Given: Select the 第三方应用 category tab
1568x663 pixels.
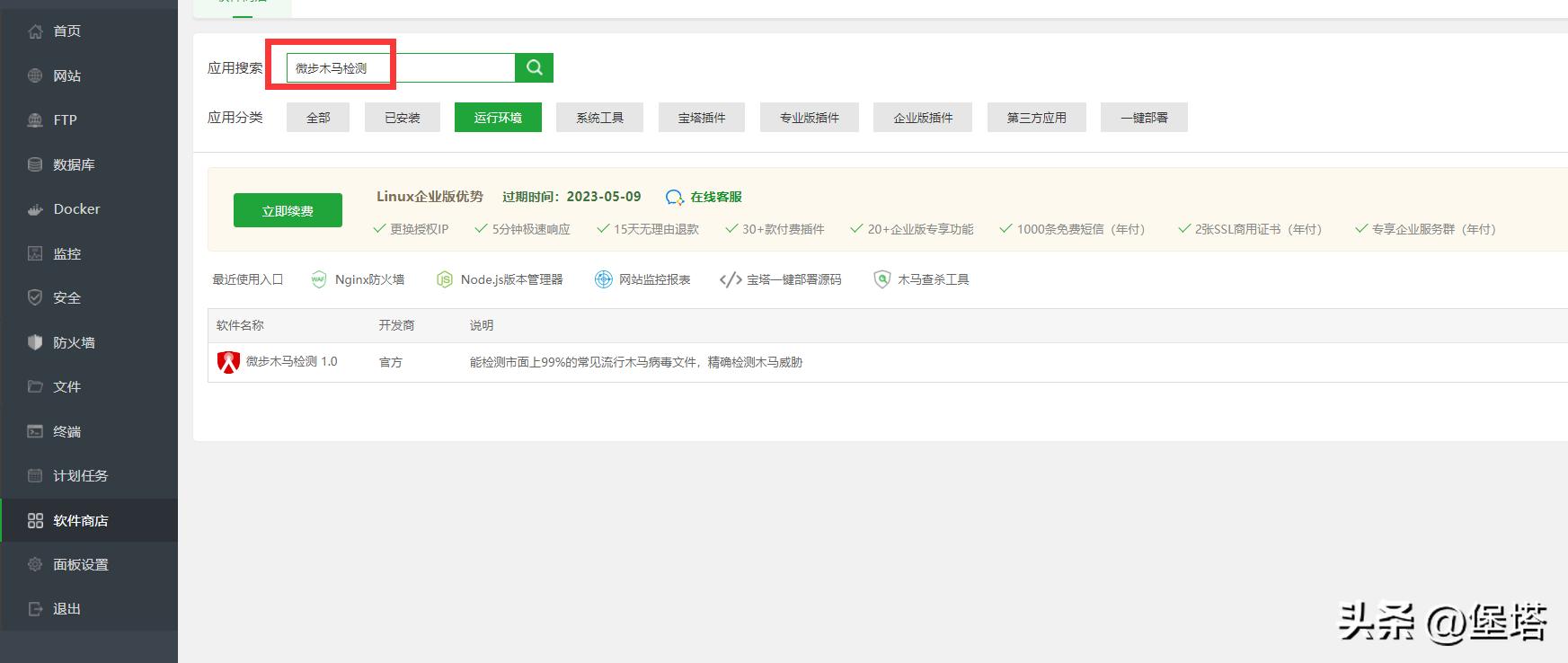Looking at the screenshot, I should (x=1036, y=118).
